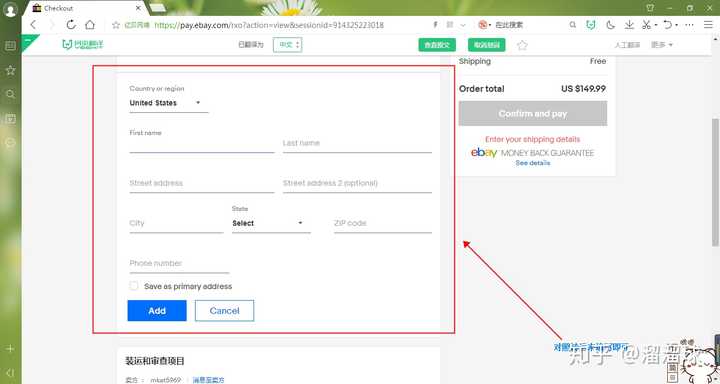The image size is (720, 384).
Task: Focus the City field
Action: [x=176, y=224]
